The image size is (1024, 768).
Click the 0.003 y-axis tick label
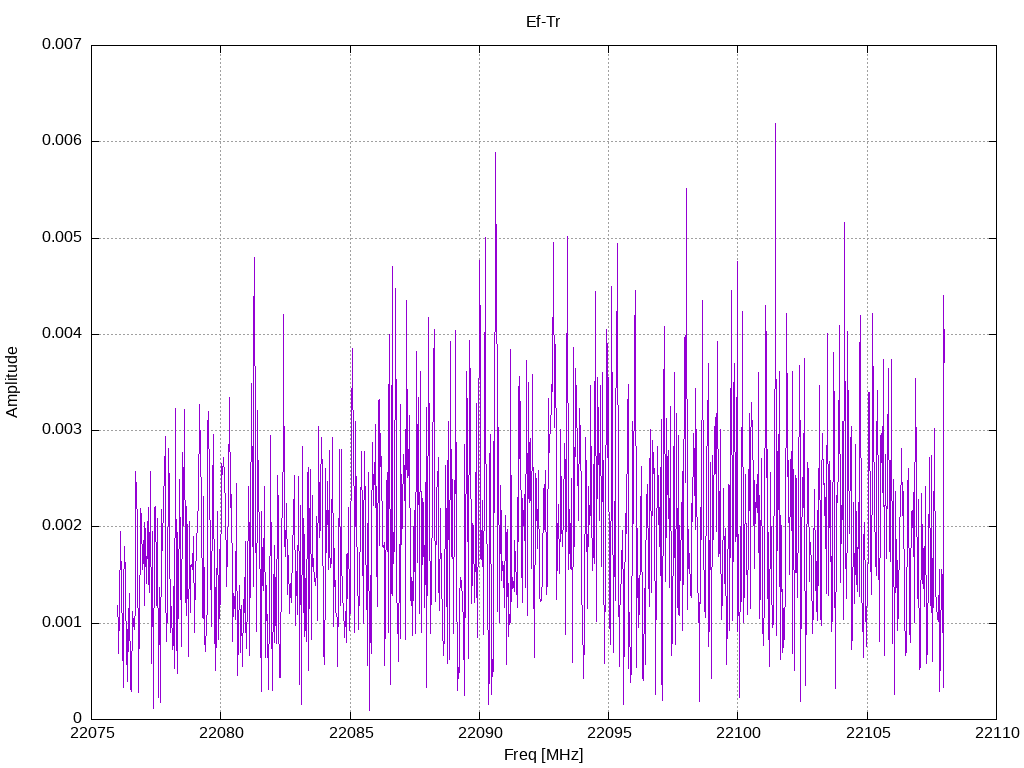pos(62,429)
